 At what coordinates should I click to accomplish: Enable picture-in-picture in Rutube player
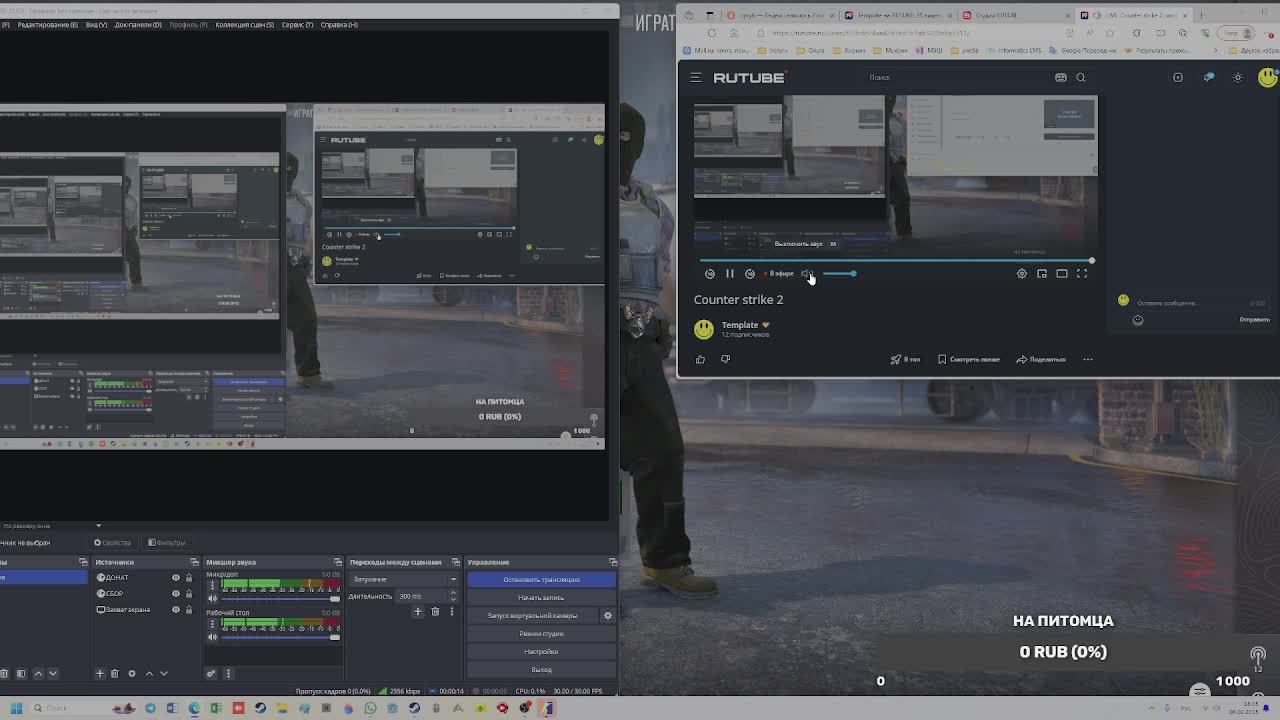(x=1042, y=273)
